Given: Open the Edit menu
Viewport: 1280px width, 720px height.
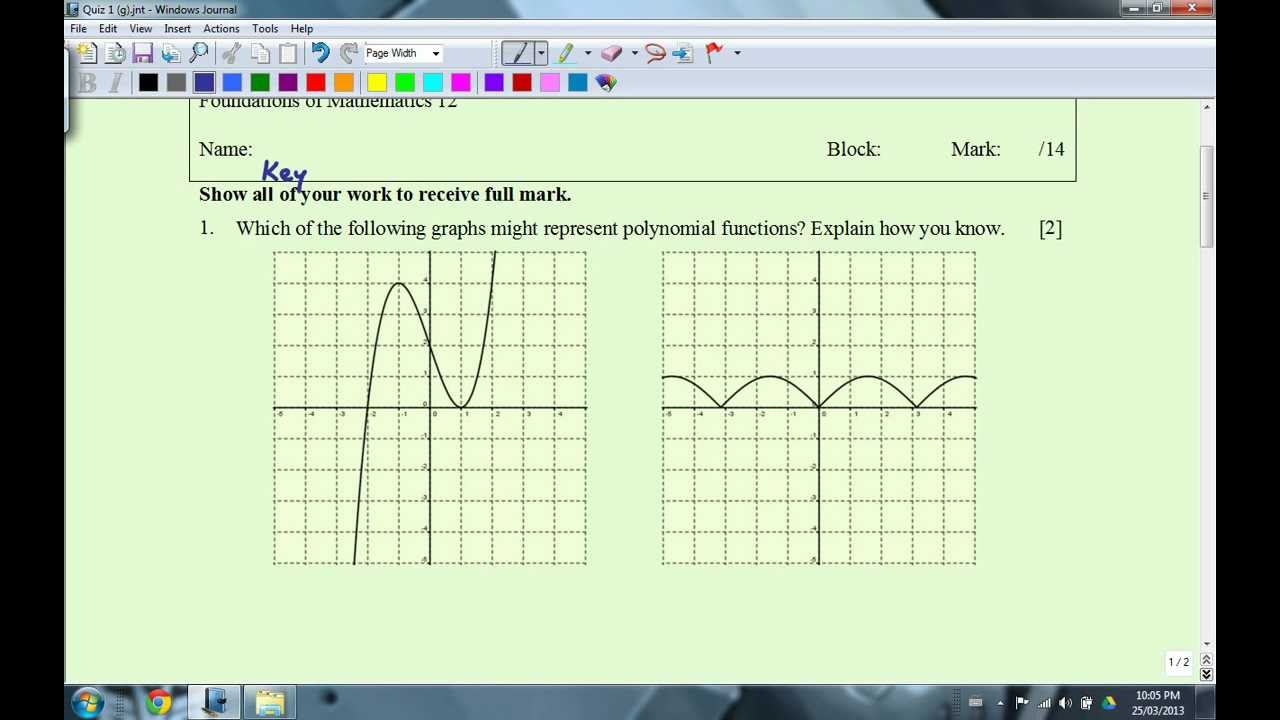Looking at the screenshot, I should [x=108, y=29].
